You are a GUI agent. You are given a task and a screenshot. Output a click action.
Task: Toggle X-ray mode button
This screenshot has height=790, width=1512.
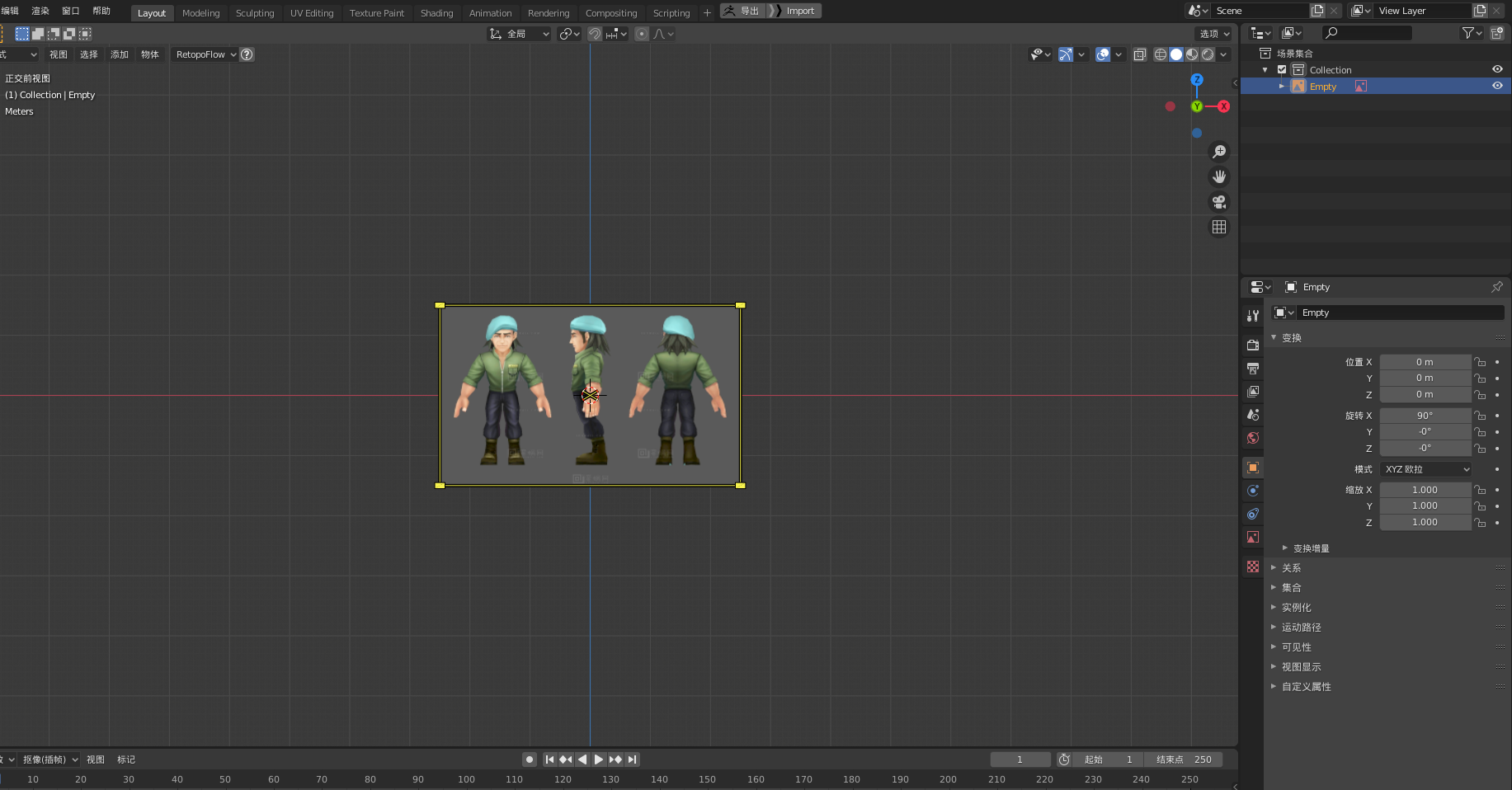(x=1140, y=54)
